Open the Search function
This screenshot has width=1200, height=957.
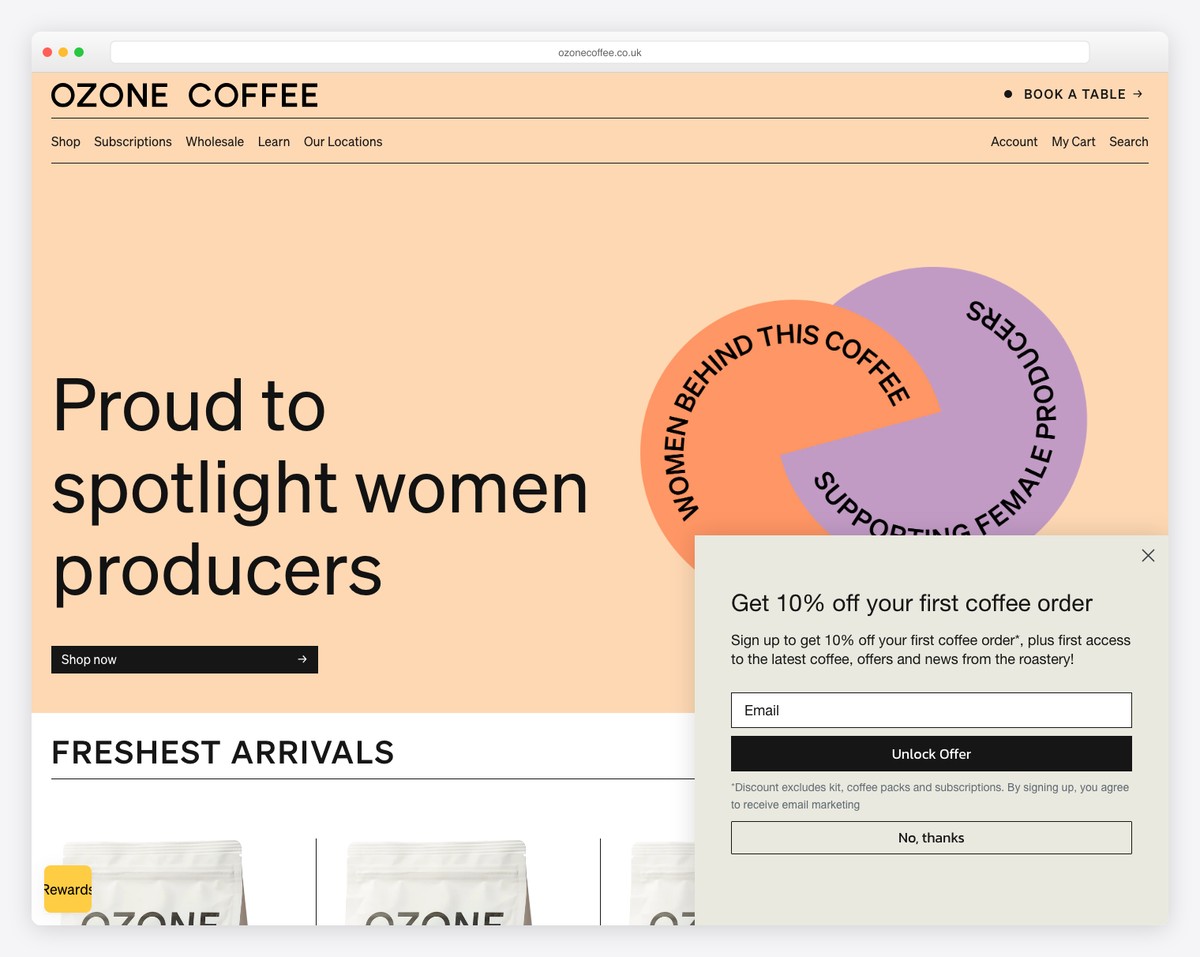click(1128, 141)
